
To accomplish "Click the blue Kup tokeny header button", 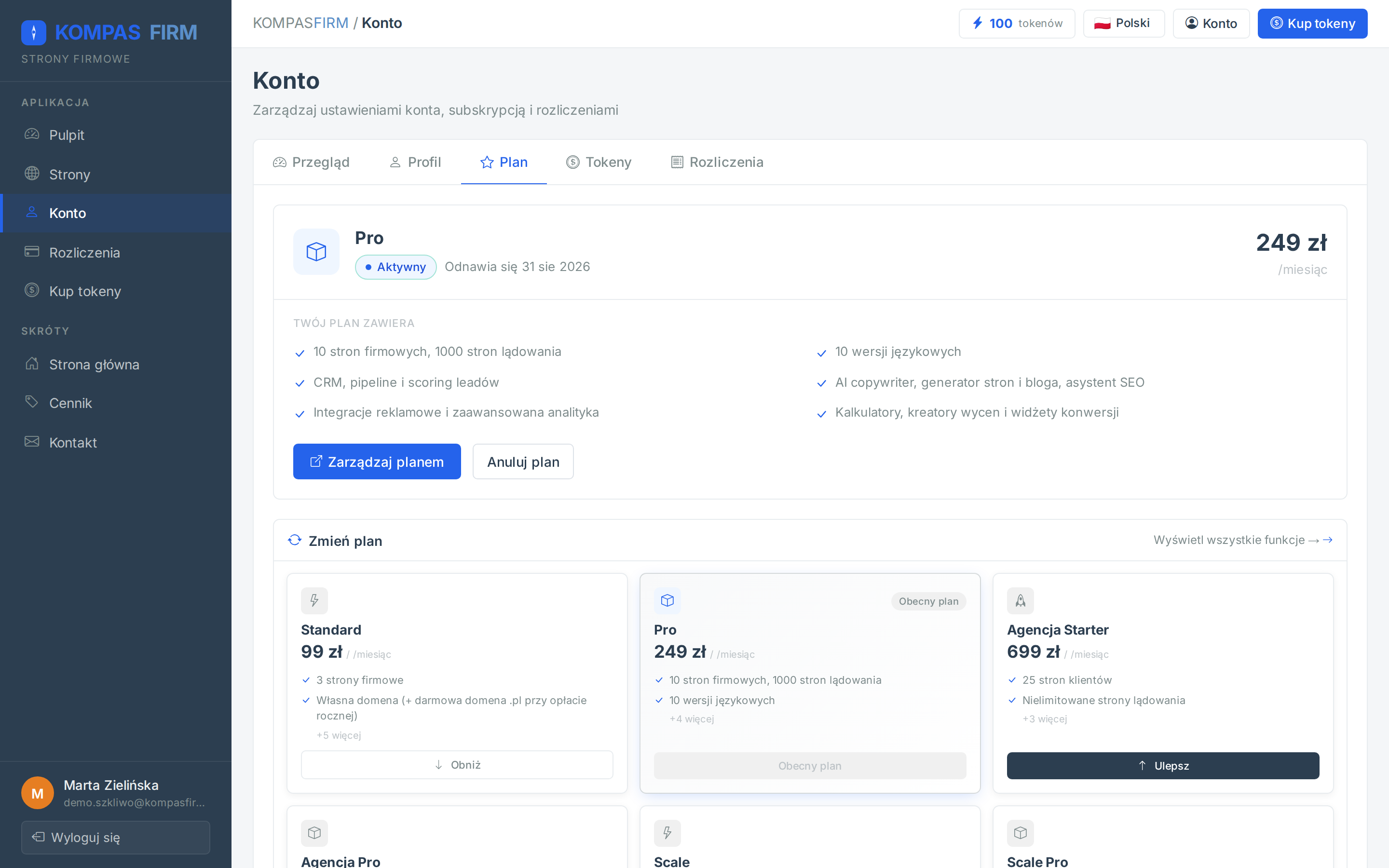I will [x=1312, y=24].
